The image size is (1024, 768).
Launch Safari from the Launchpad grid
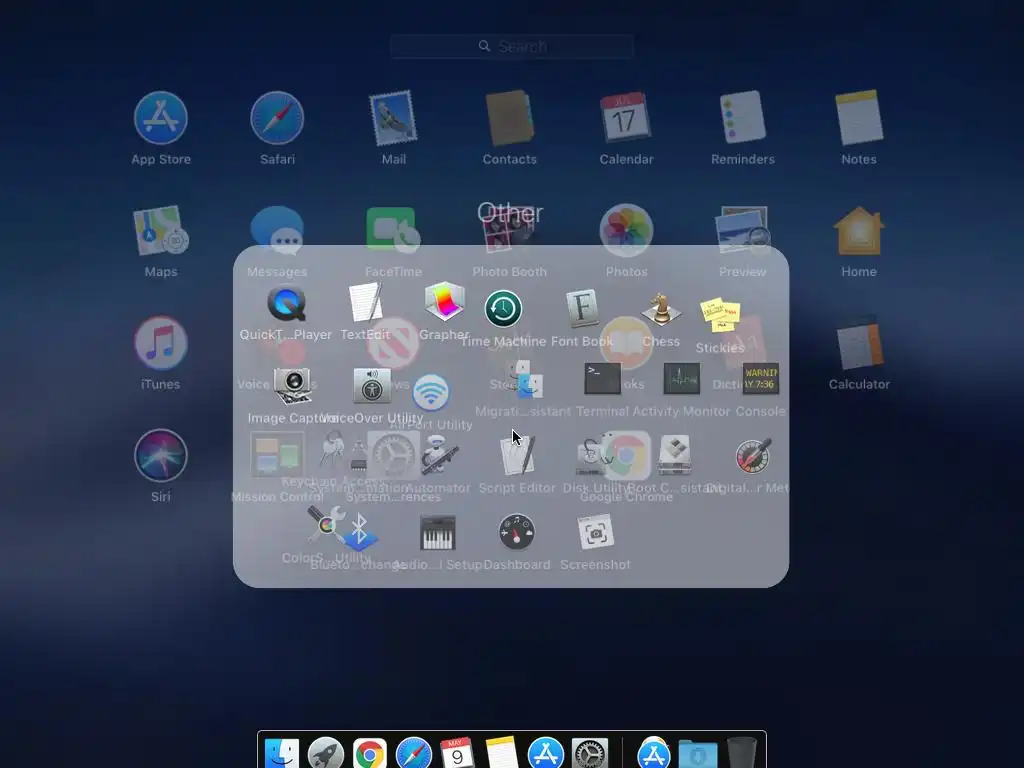click(x=277, y=118)
